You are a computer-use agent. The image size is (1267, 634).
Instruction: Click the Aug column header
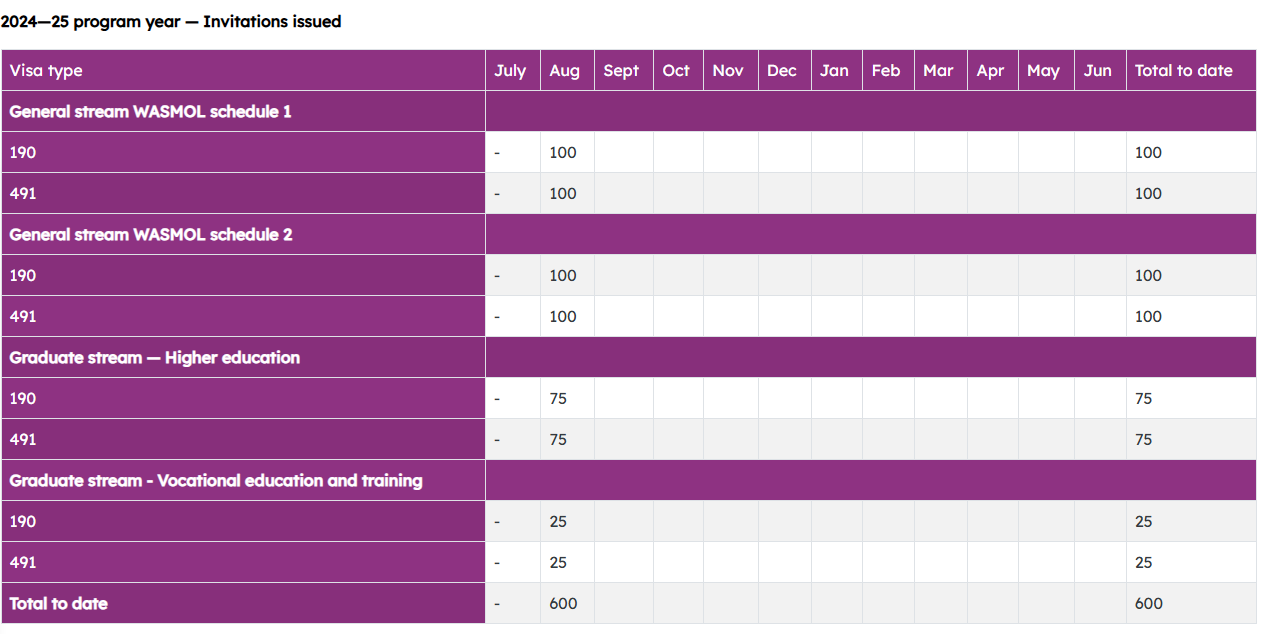564,71
